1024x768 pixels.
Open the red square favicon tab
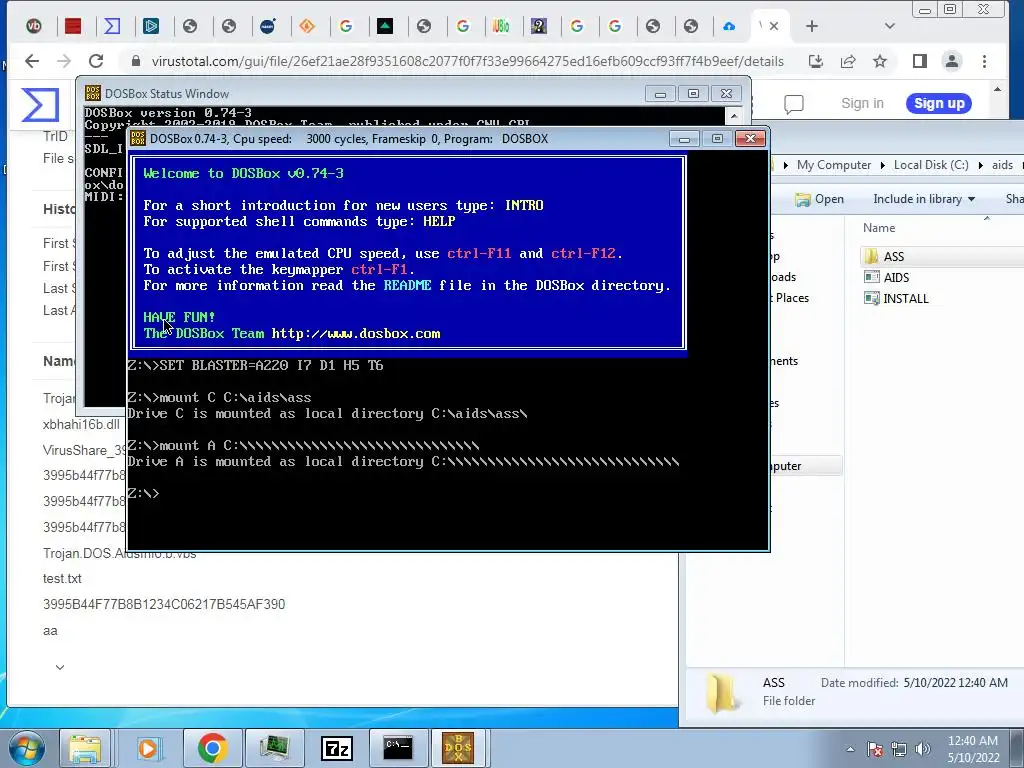73,26
